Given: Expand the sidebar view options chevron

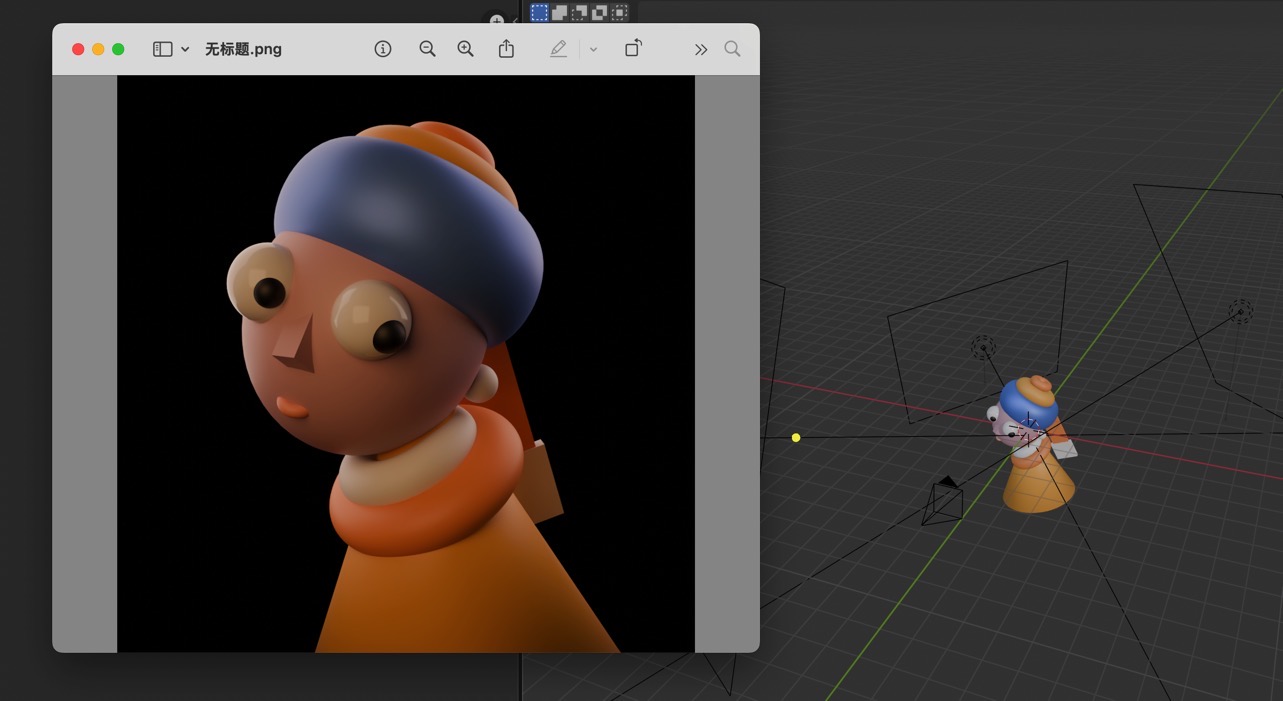Looking at the screenshot, I should tap(185, 49).
